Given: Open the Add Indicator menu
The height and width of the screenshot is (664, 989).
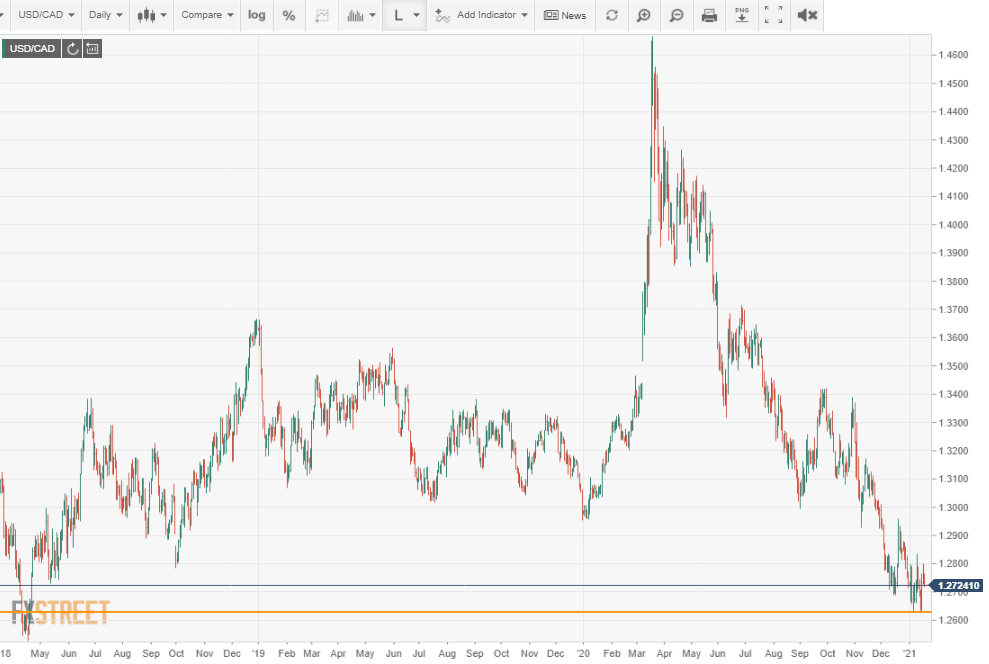Looking at the screenshot, I should click(481, 15).
